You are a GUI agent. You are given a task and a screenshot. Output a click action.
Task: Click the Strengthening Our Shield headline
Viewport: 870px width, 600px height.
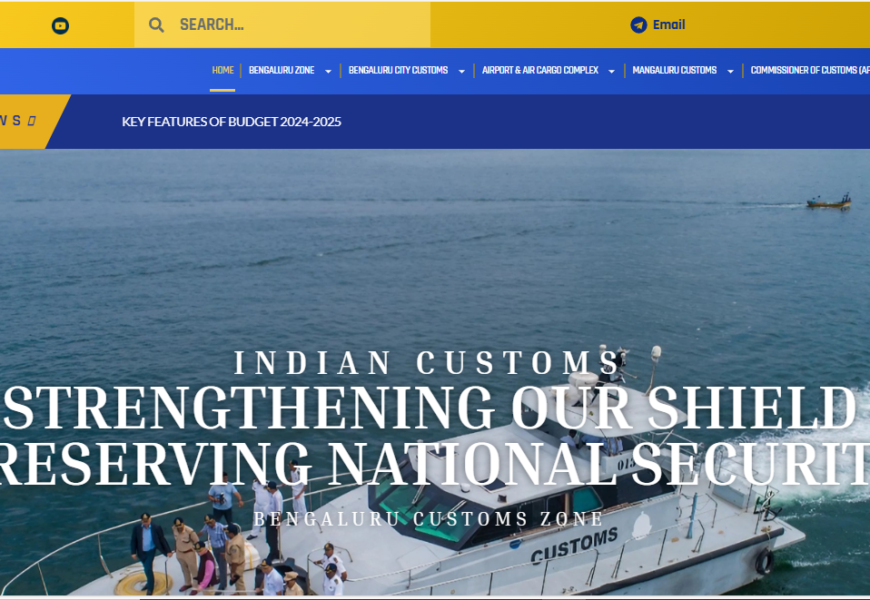[431, 409]
